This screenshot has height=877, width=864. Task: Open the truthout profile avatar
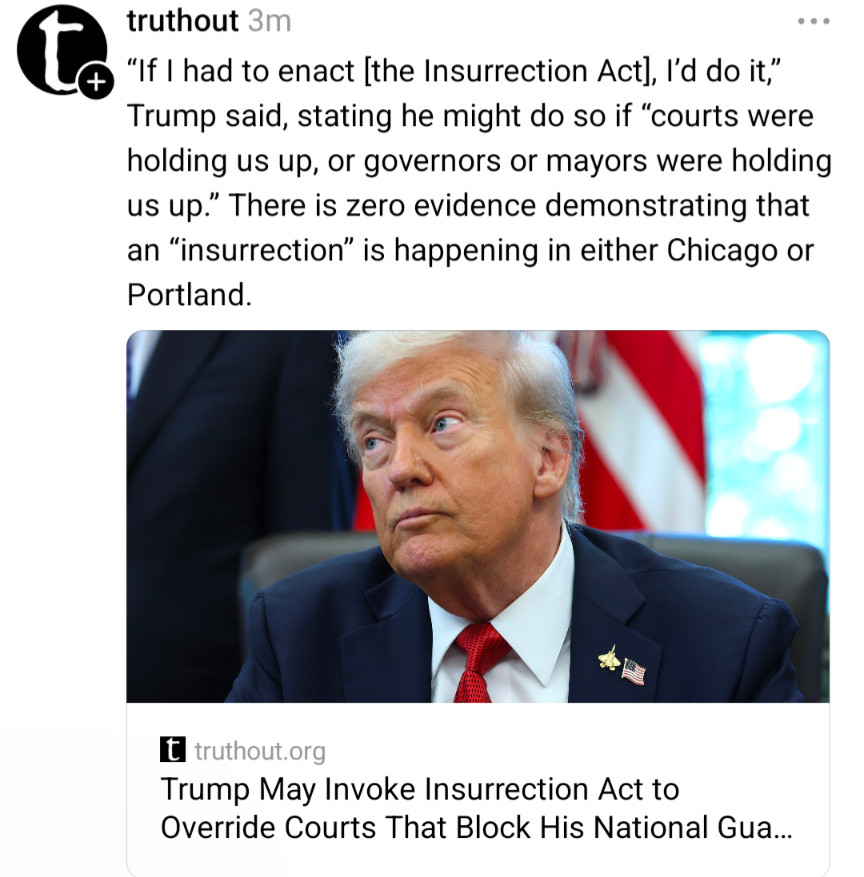click(x=61, y=50)
